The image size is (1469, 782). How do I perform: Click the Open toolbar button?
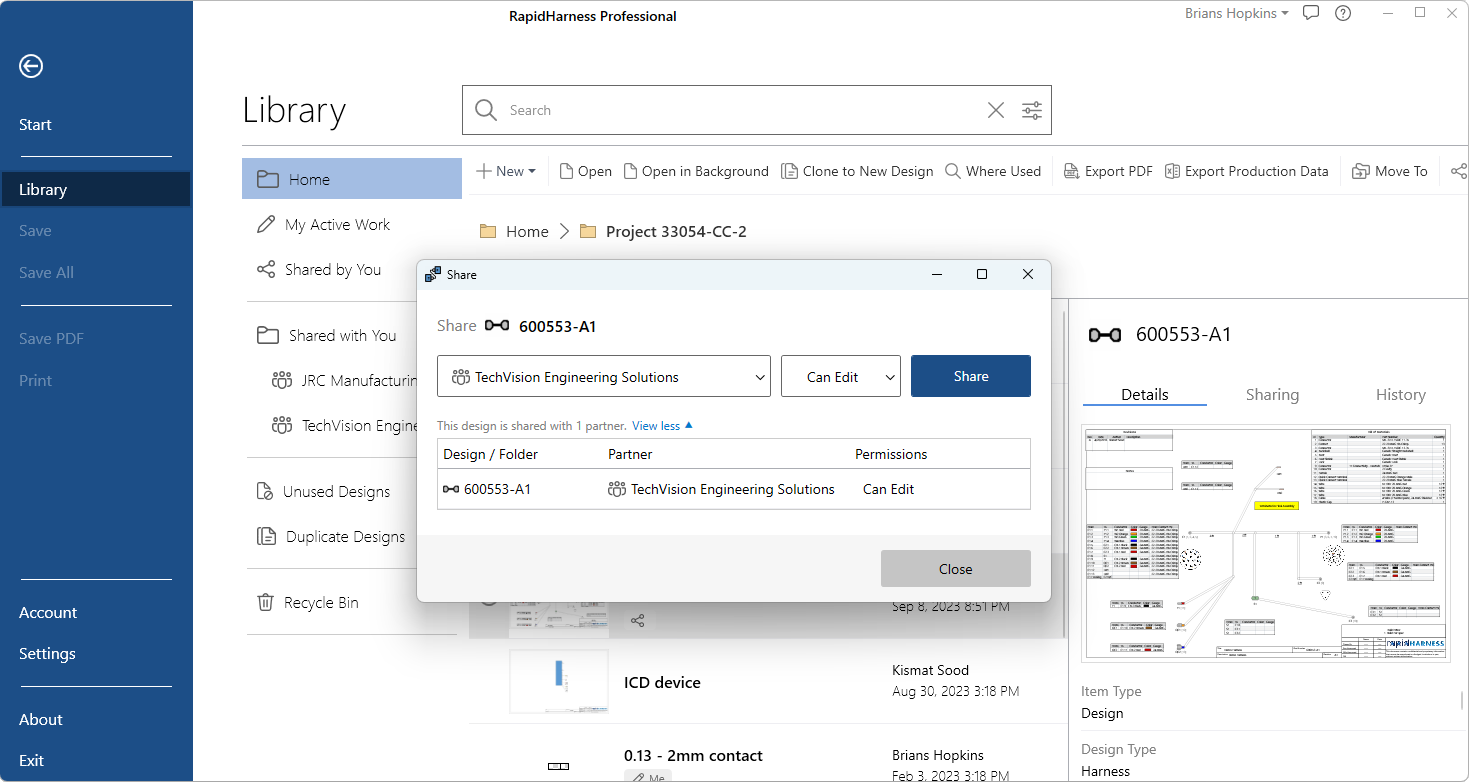(585, 171)
